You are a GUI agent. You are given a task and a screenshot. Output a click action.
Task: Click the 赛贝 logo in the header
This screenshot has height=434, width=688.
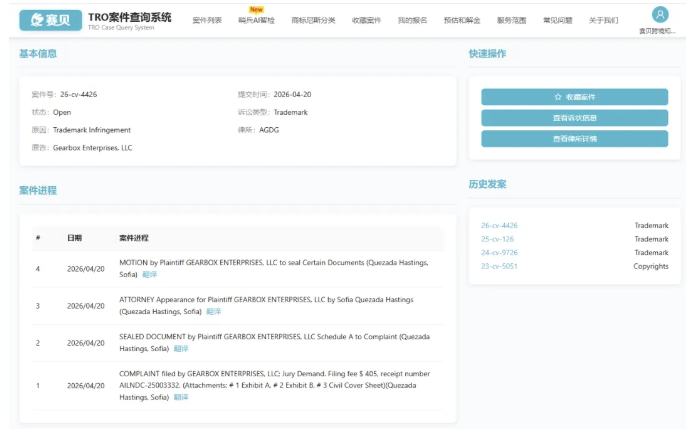coord(50,20)
